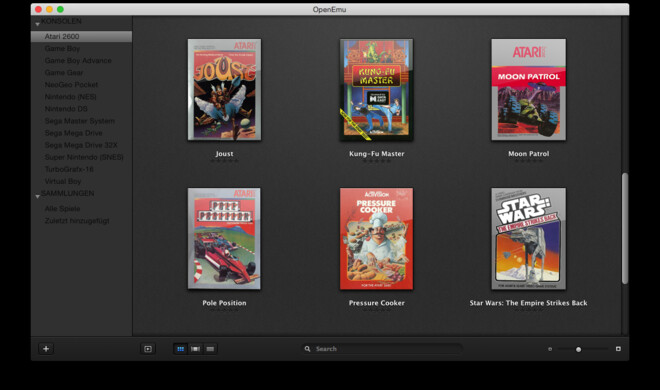
Task: Click the Pole Position title label
Action: click(x=224, y=303)
